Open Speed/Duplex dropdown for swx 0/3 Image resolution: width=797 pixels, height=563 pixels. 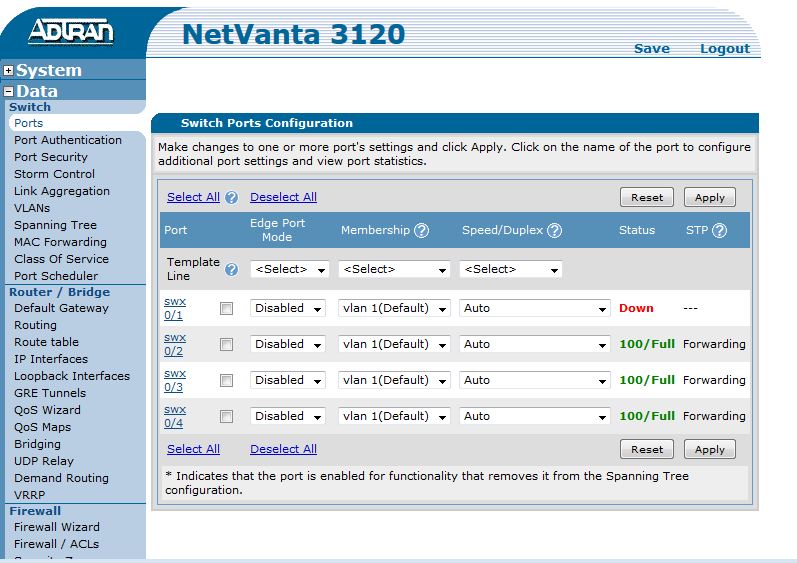click(535, 381)
